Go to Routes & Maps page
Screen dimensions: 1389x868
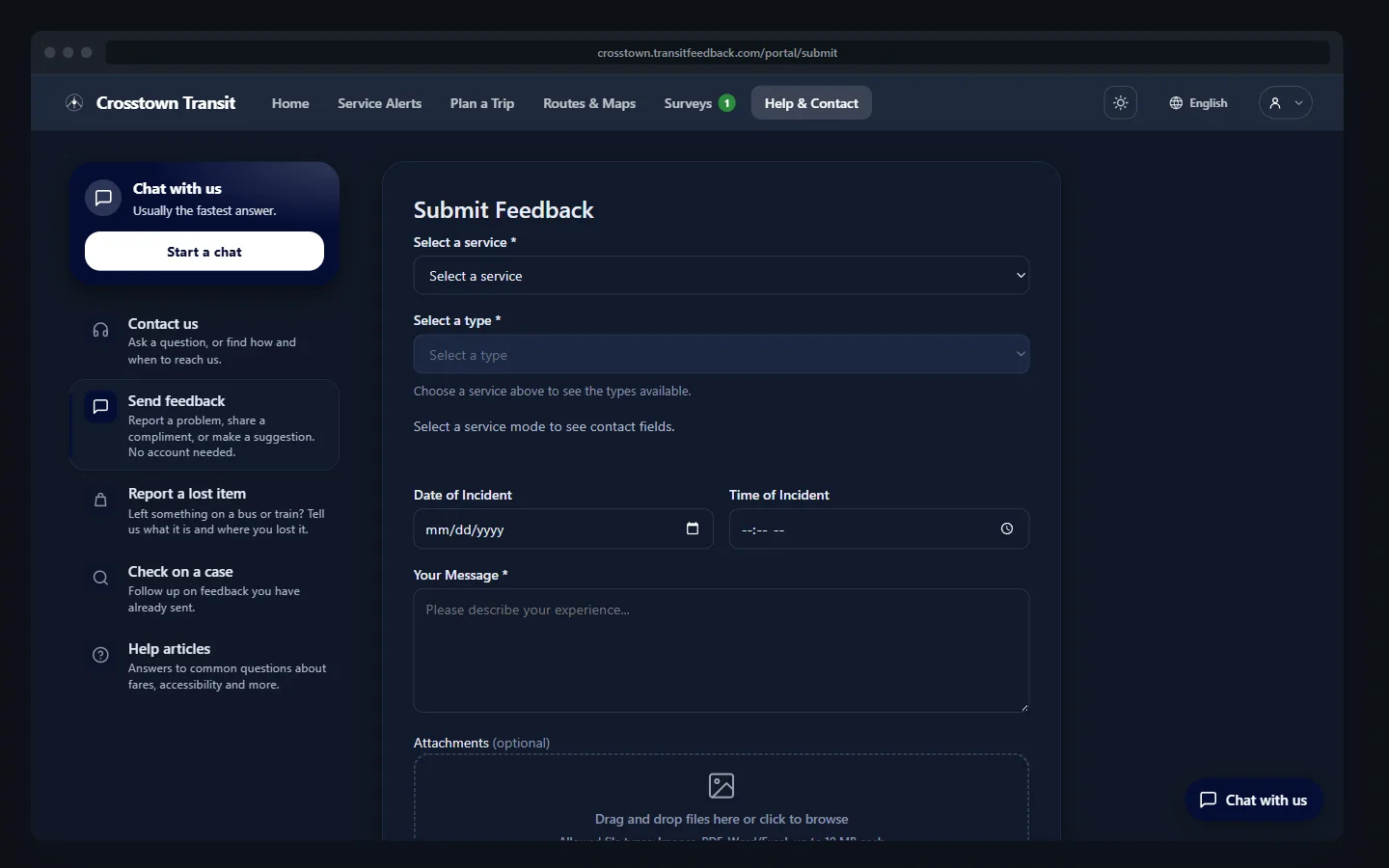click(x=589, y=103)
